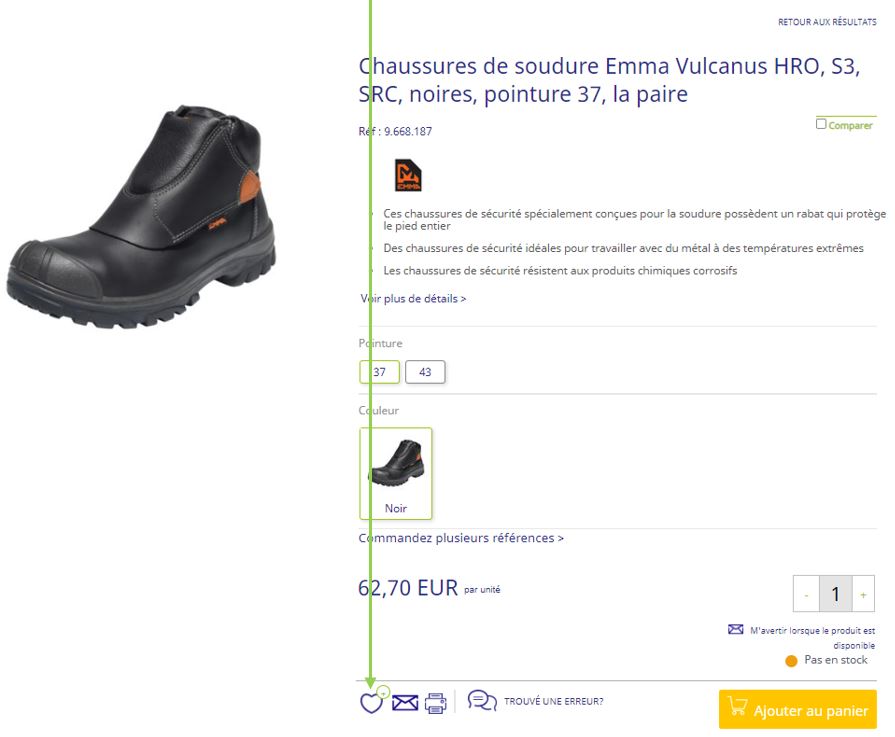This screenshot has height=737, width=895.
Task: Tick the Comparer checkbox
Action: (x=821, y=124)
